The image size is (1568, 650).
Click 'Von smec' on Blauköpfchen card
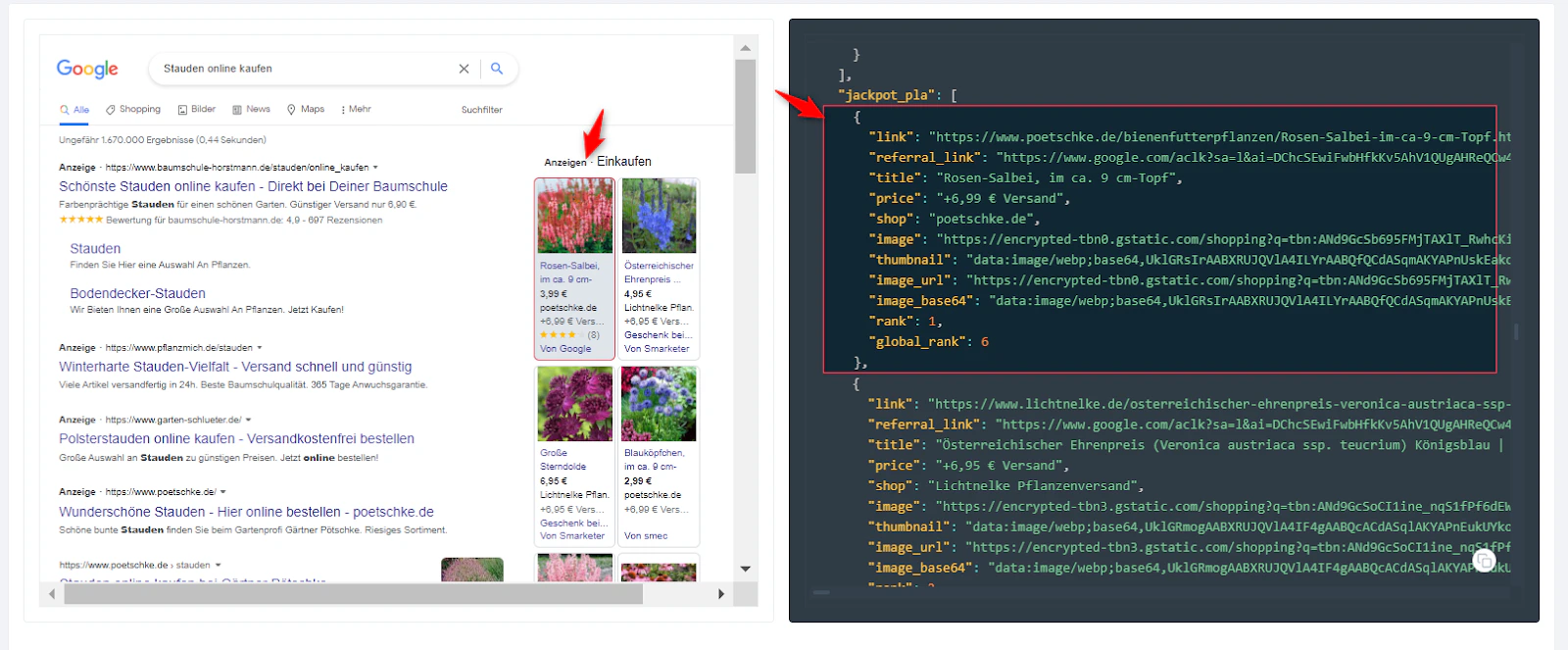[x=646, y=536]
